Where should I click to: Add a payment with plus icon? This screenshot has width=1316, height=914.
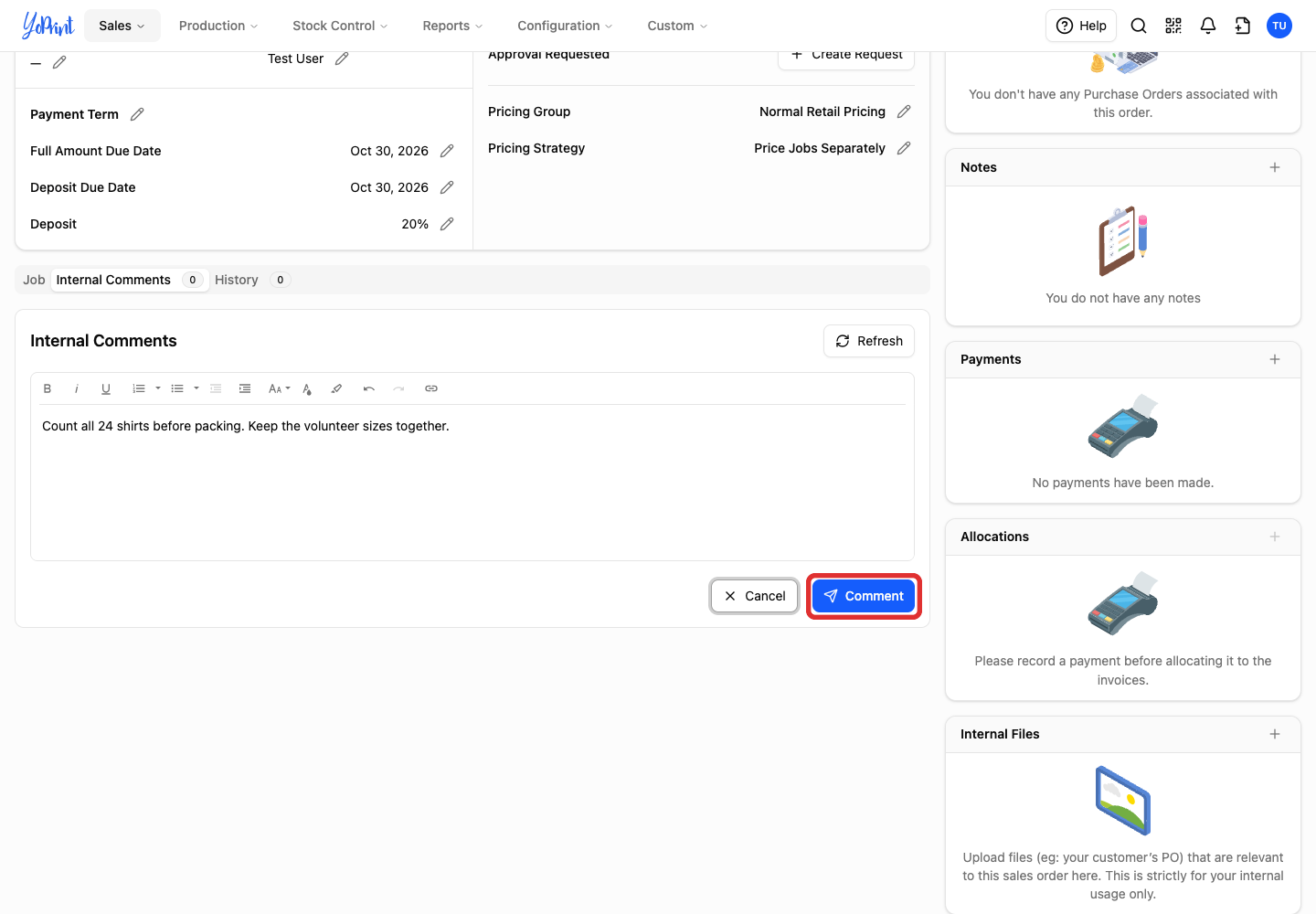click(1275, 359)
